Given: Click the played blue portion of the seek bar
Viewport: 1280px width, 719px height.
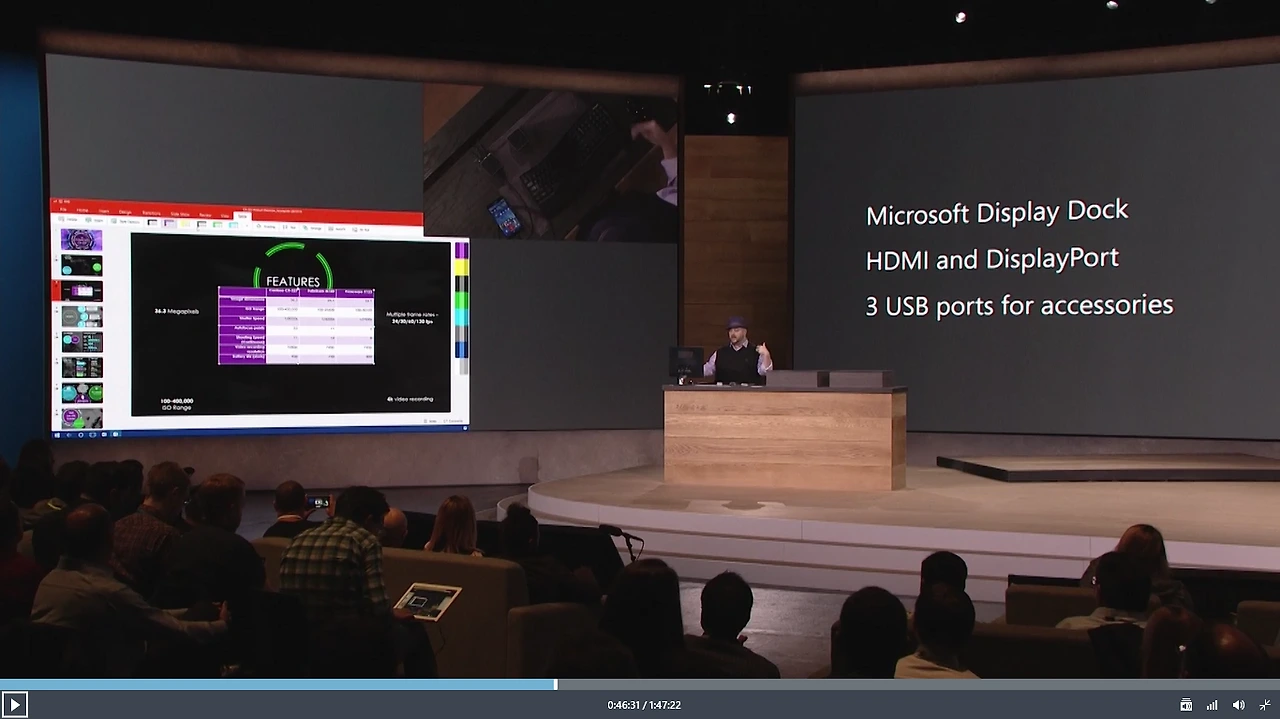Looking at the screenshot, I should [278, 685].
